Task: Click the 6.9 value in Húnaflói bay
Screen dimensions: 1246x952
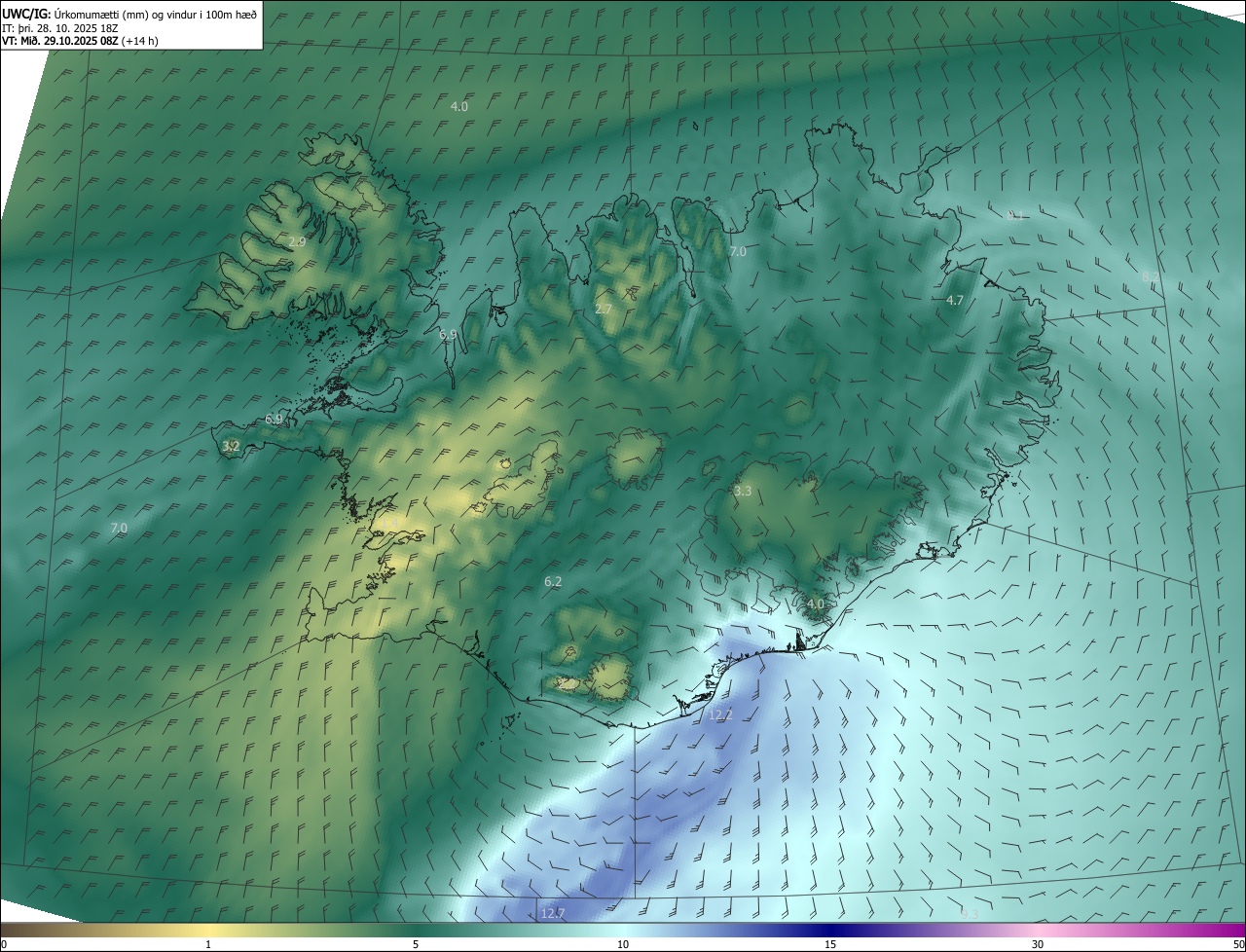Action: pyautogui.click(x=448, y=334)
